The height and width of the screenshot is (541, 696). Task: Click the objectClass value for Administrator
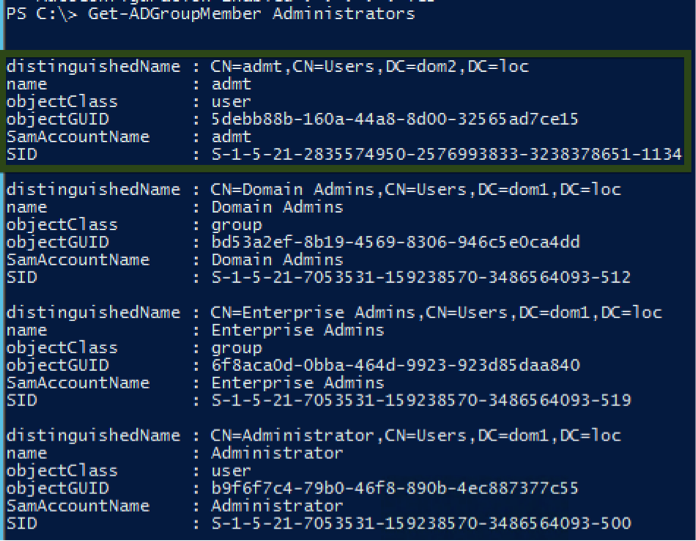tap(230, 471)
